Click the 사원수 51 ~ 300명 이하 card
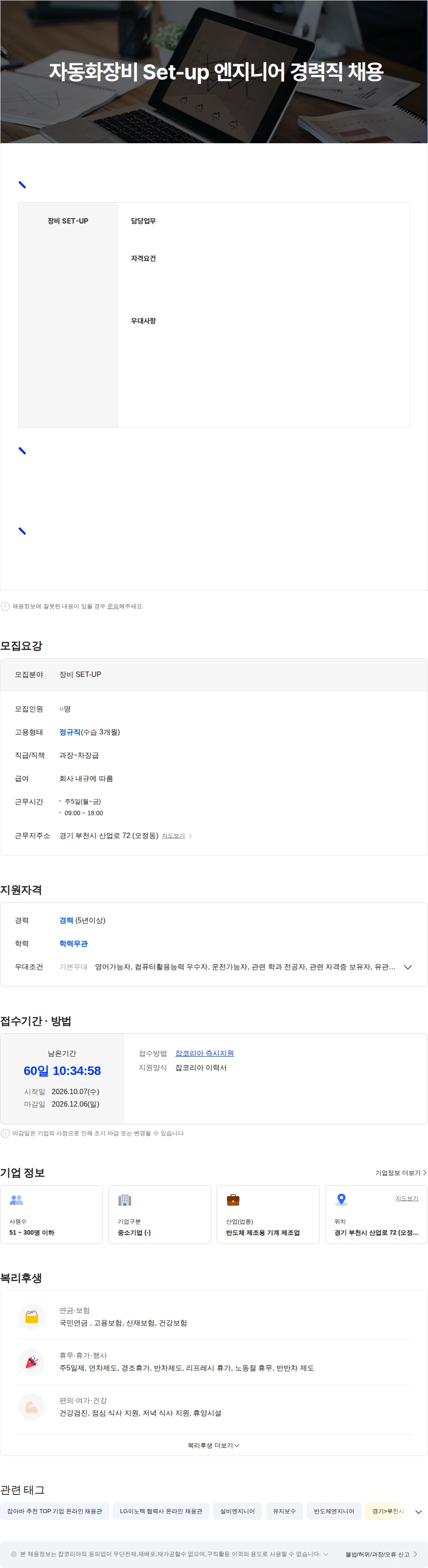 [52, 1214]
